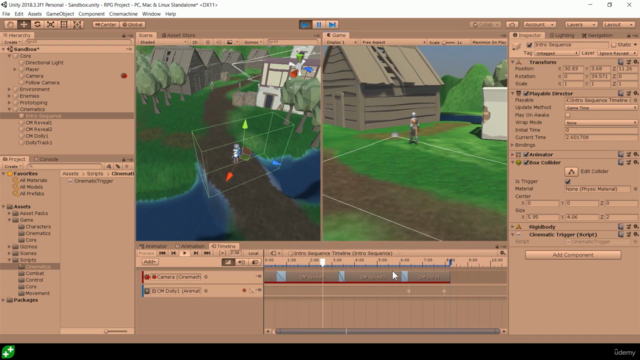Viewport: 640px width, 360px height.
Task: Click the Global handle rotation button
Action: [133, 25]
